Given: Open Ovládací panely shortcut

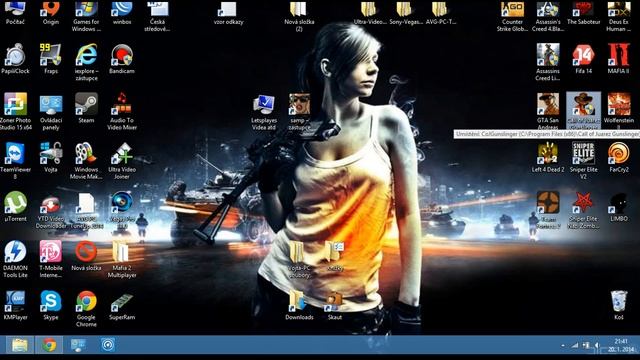Looking at the screenshot, I should coord(51,111).
